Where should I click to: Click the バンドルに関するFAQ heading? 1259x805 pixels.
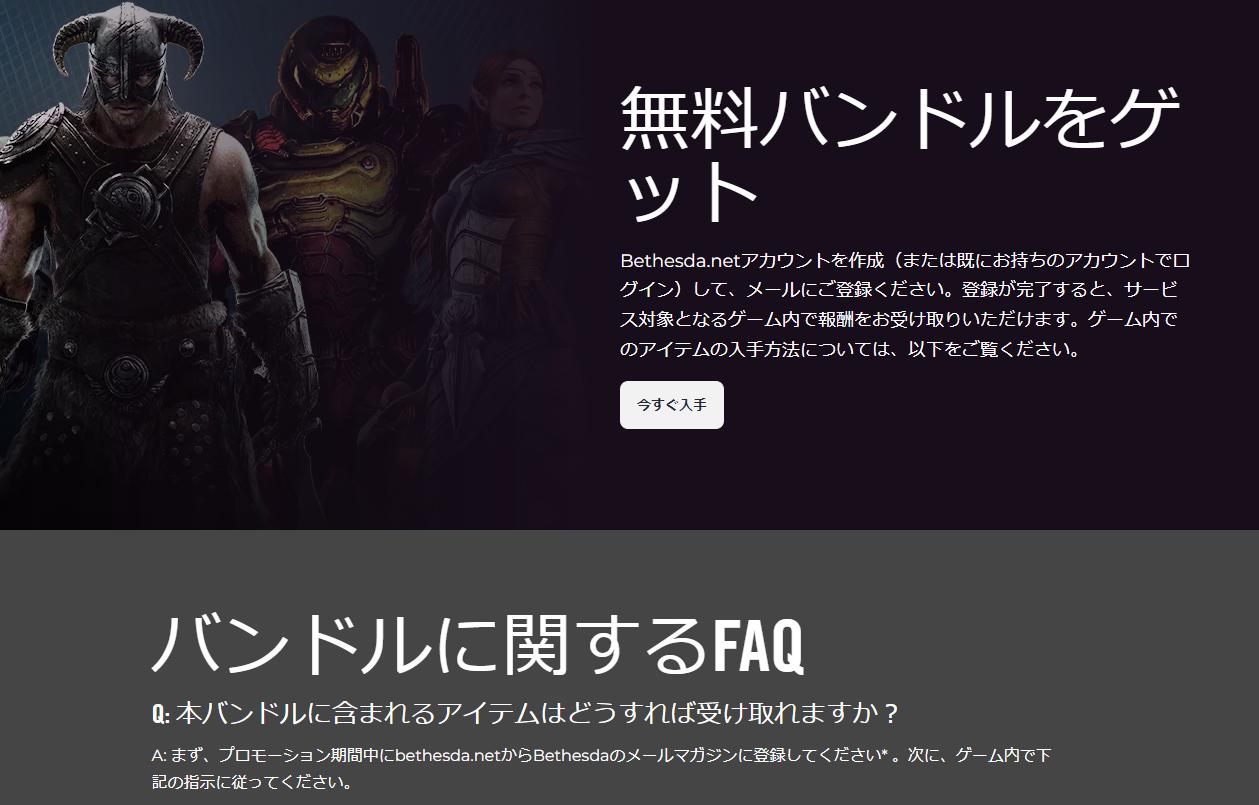coord(478,645)
